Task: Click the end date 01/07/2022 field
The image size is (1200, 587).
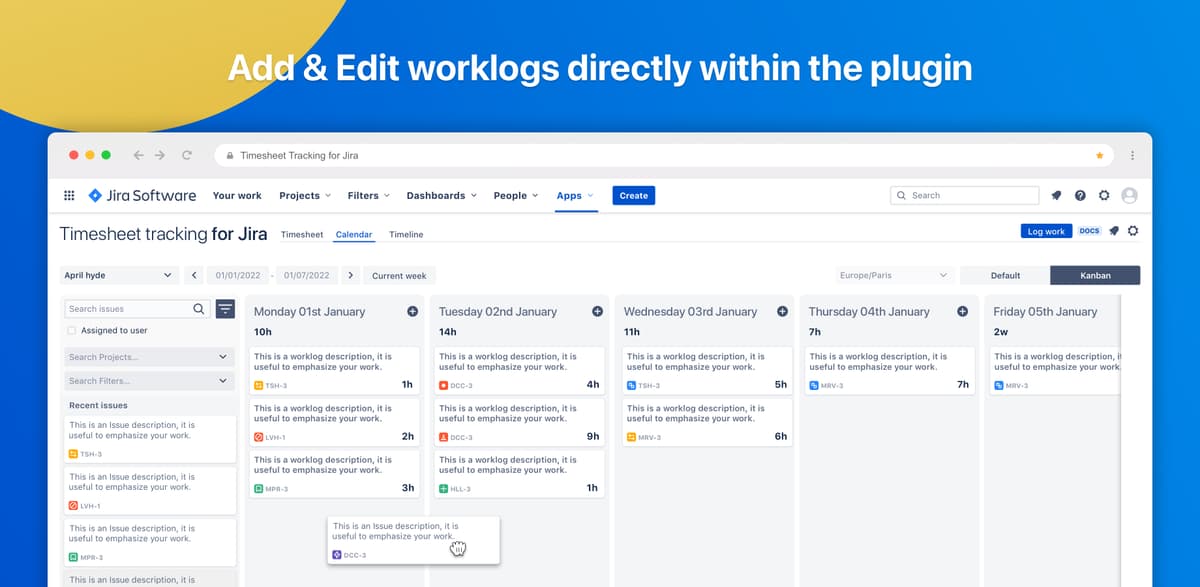Action: [306, 275]
